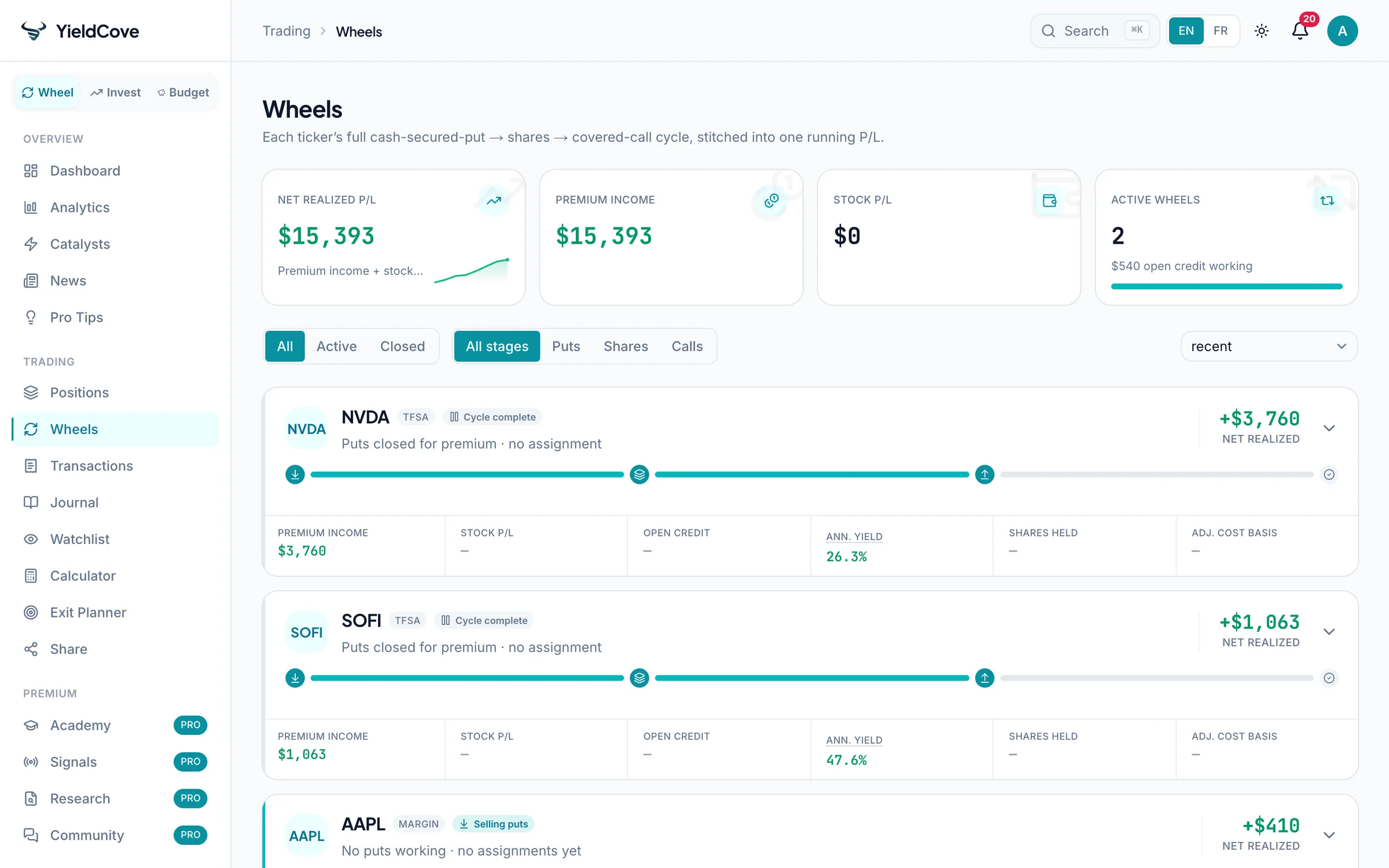The width and height of the screenshot is (1389, 868).
Task: Click NVDA final stage progress track
Action: point(1156,475)
